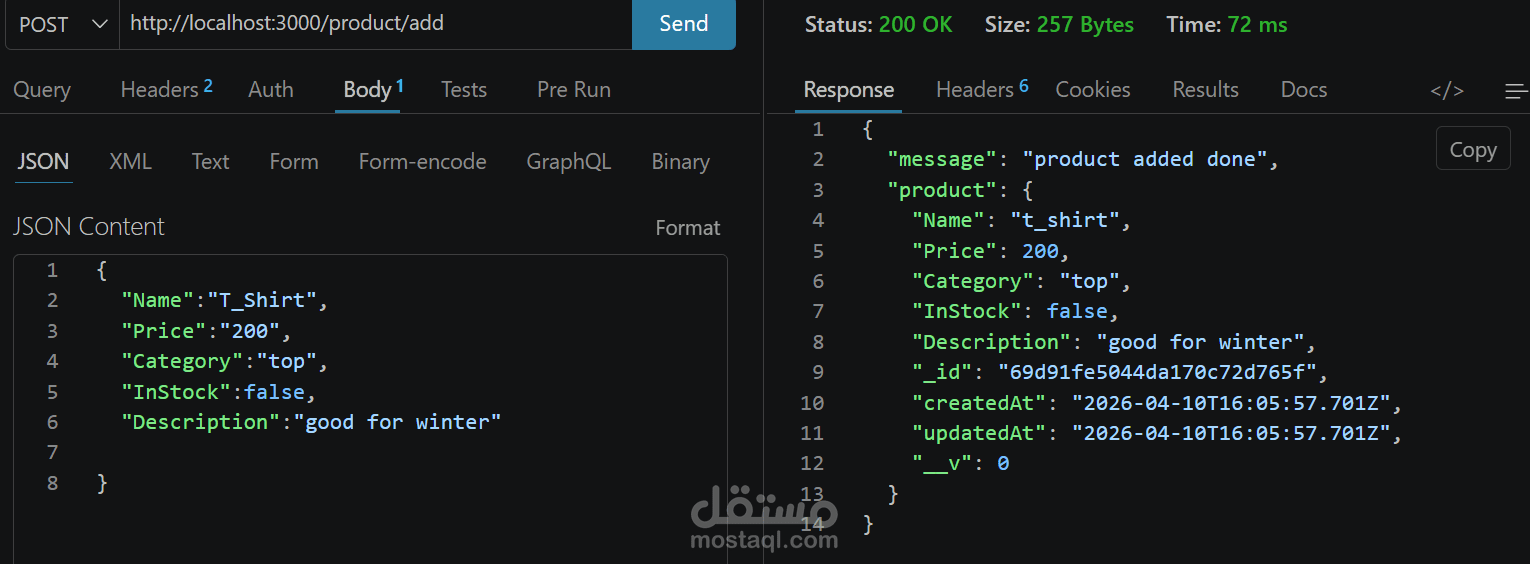Click the "__v": 0 response line
The width and height of the screenshot is (1530, 564).
pos(960,463)
